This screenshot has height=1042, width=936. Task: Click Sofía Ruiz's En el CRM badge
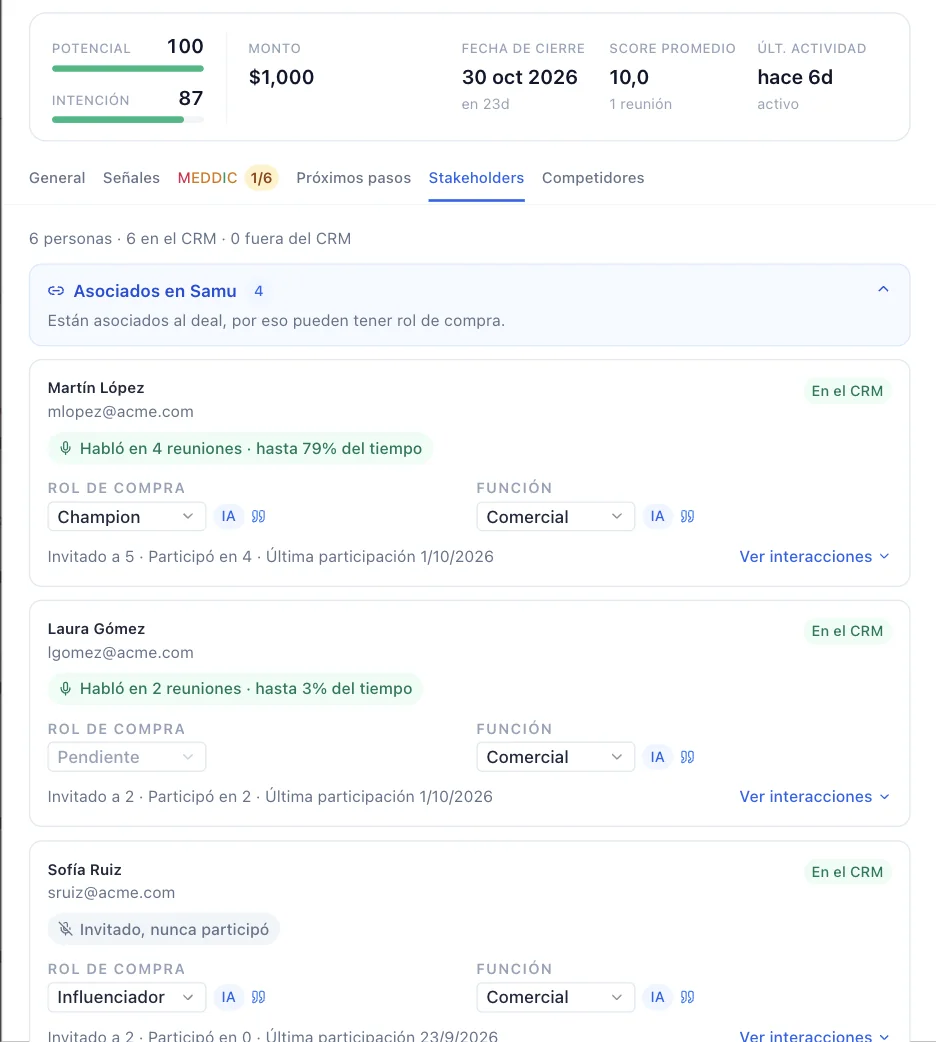coord(847,872)
